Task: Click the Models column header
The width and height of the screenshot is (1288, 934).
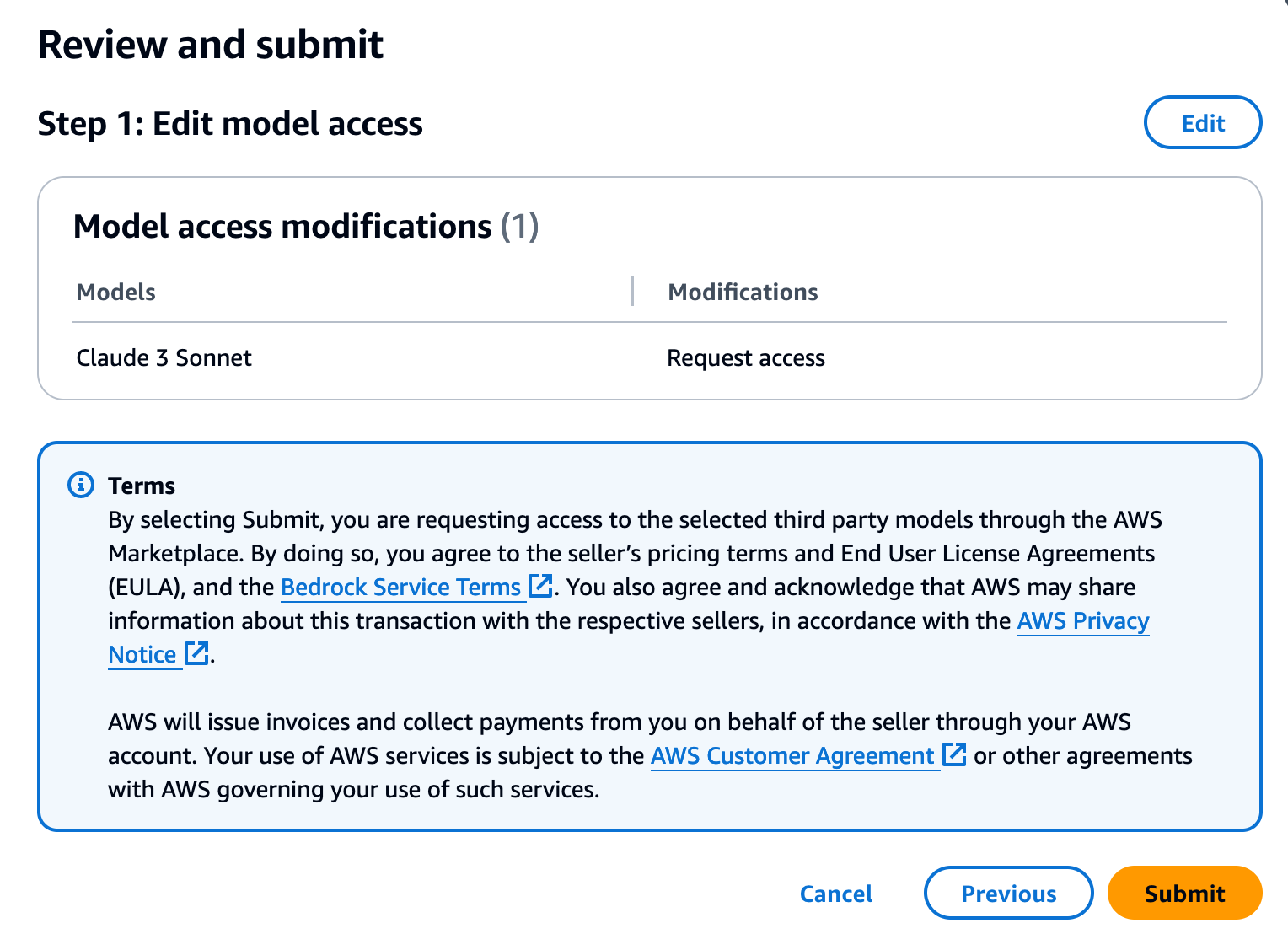Action: tap(116, 292)
